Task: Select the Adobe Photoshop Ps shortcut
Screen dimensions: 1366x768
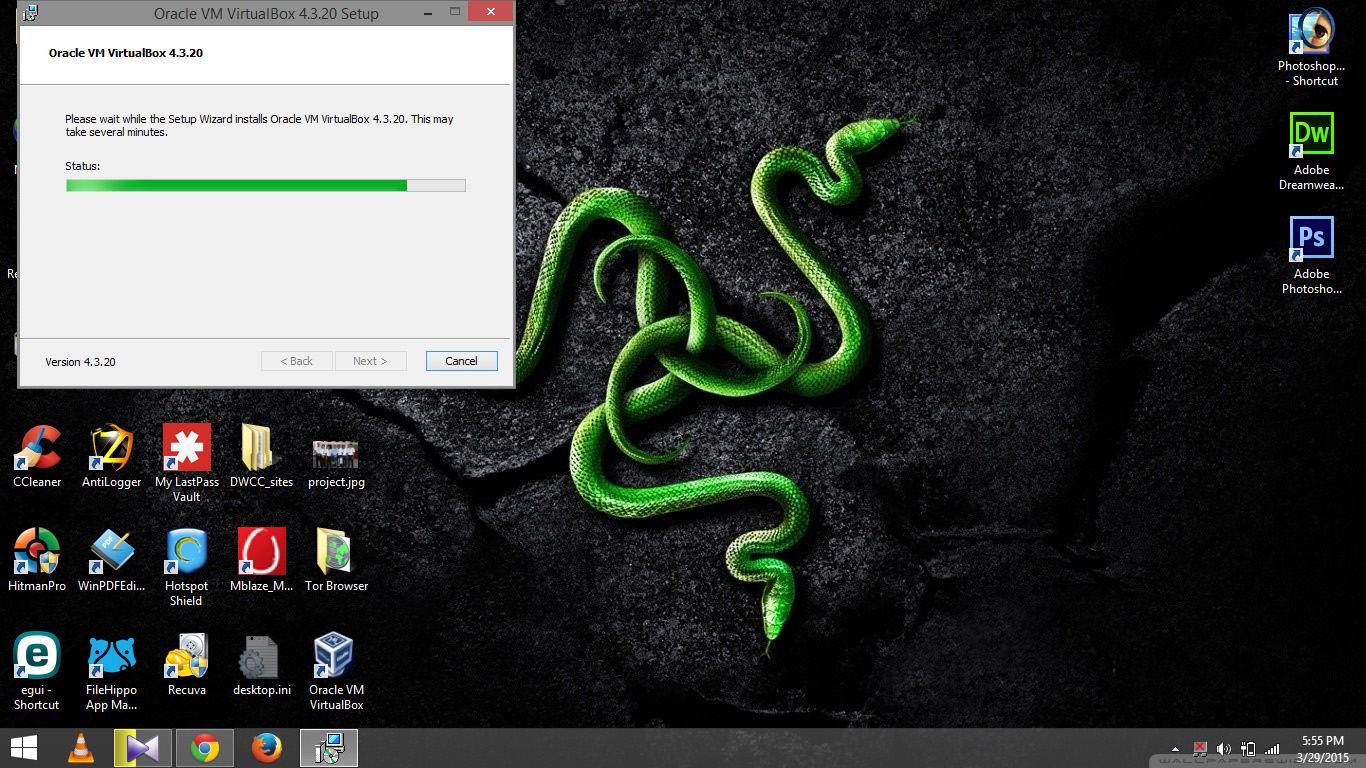Action: 1311,256
